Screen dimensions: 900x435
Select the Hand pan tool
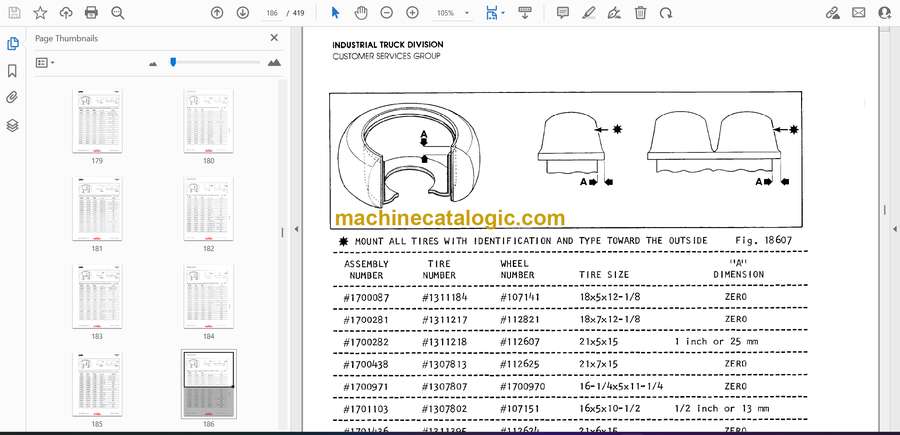(360, 13)
